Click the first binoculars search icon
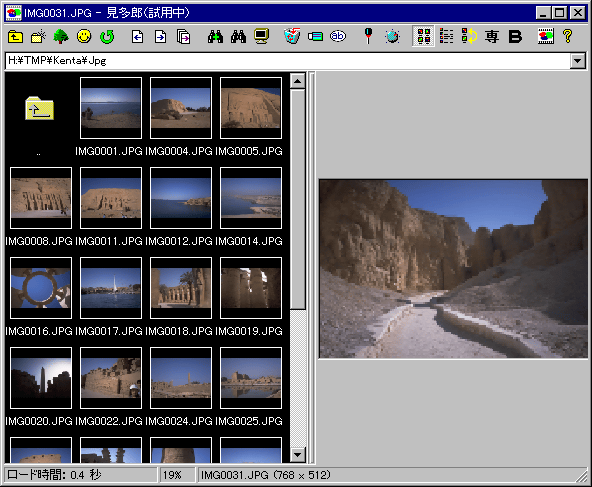Image resolution: width=592 pixels, height=487 pixels. point(215,37)
